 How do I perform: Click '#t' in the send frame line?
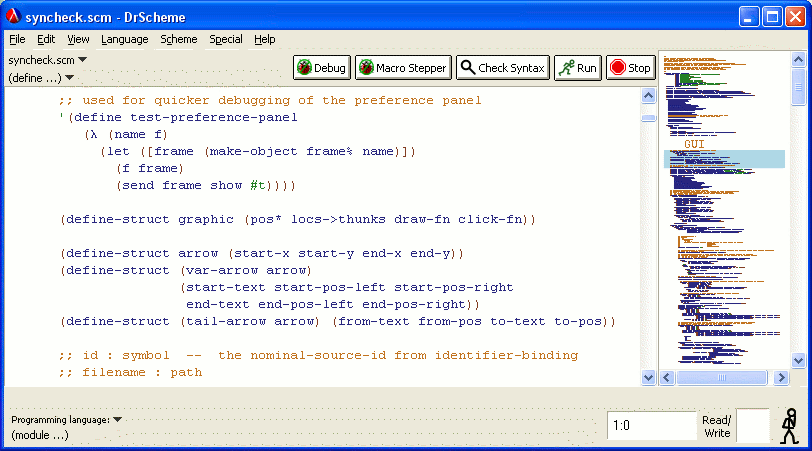point(257,185)
